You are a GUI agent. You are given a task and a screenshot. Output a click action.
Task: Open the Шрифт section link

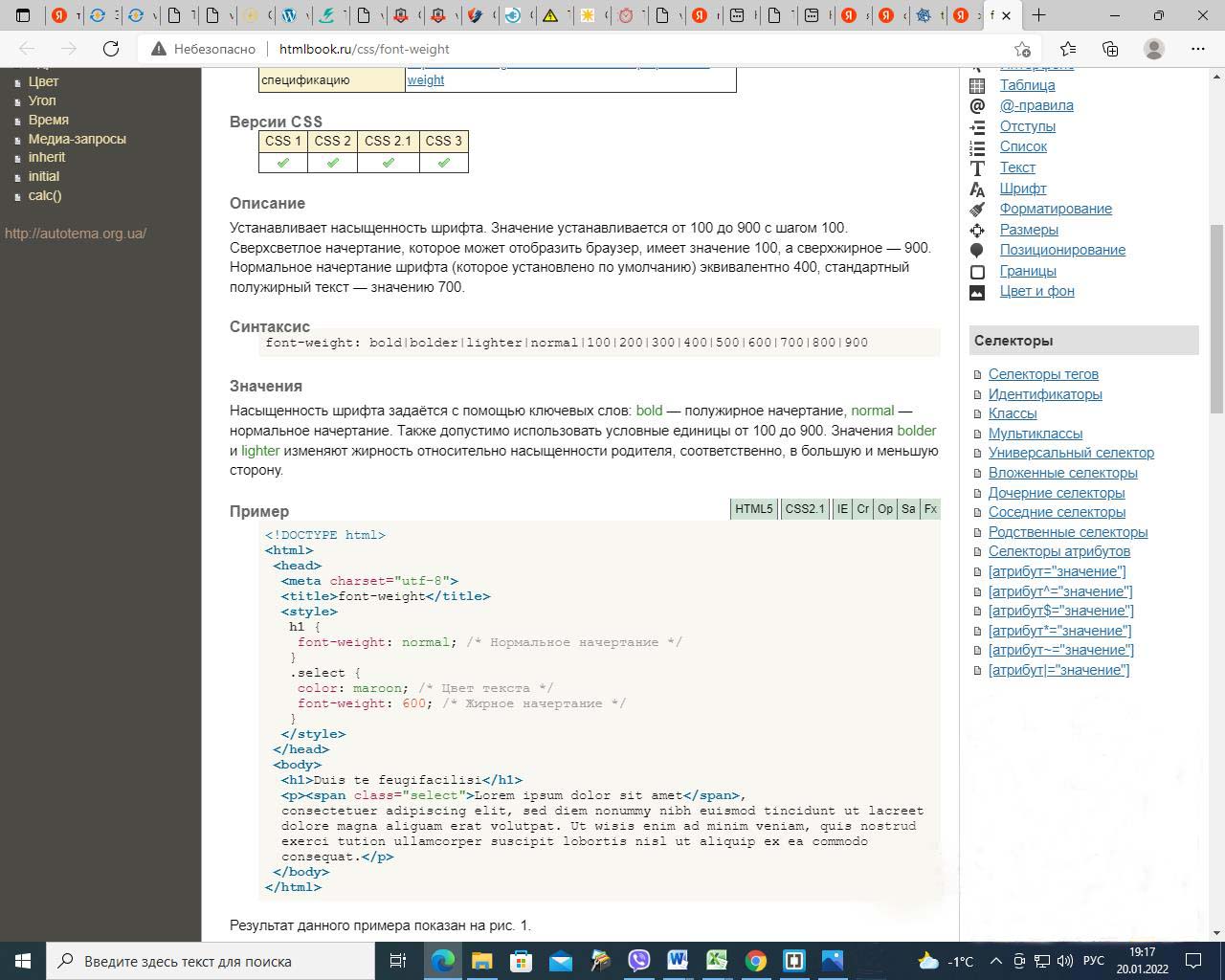pos(1023,189)
